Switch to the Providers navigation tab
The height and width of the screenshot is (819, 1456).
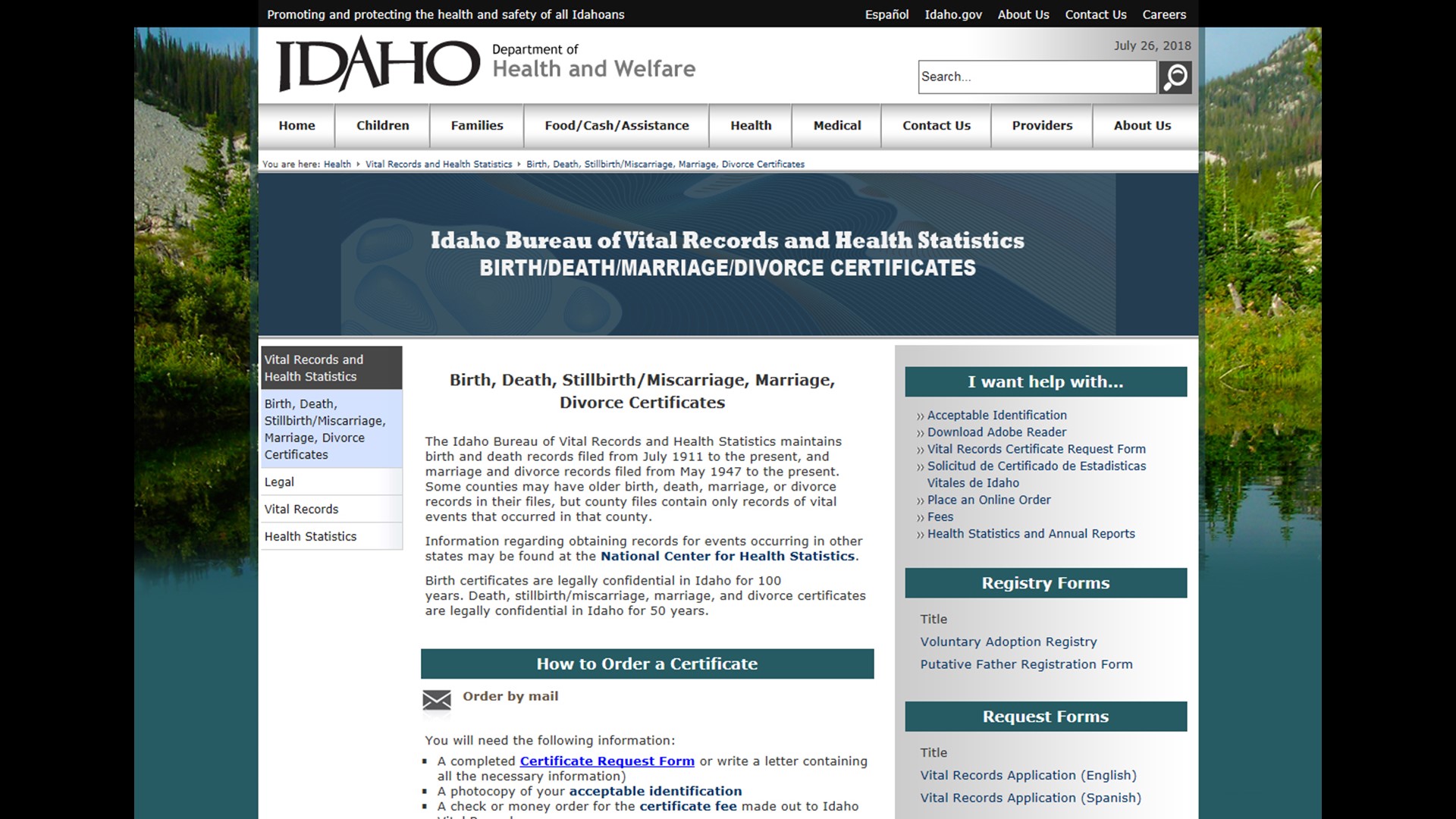click(1041, 126)
